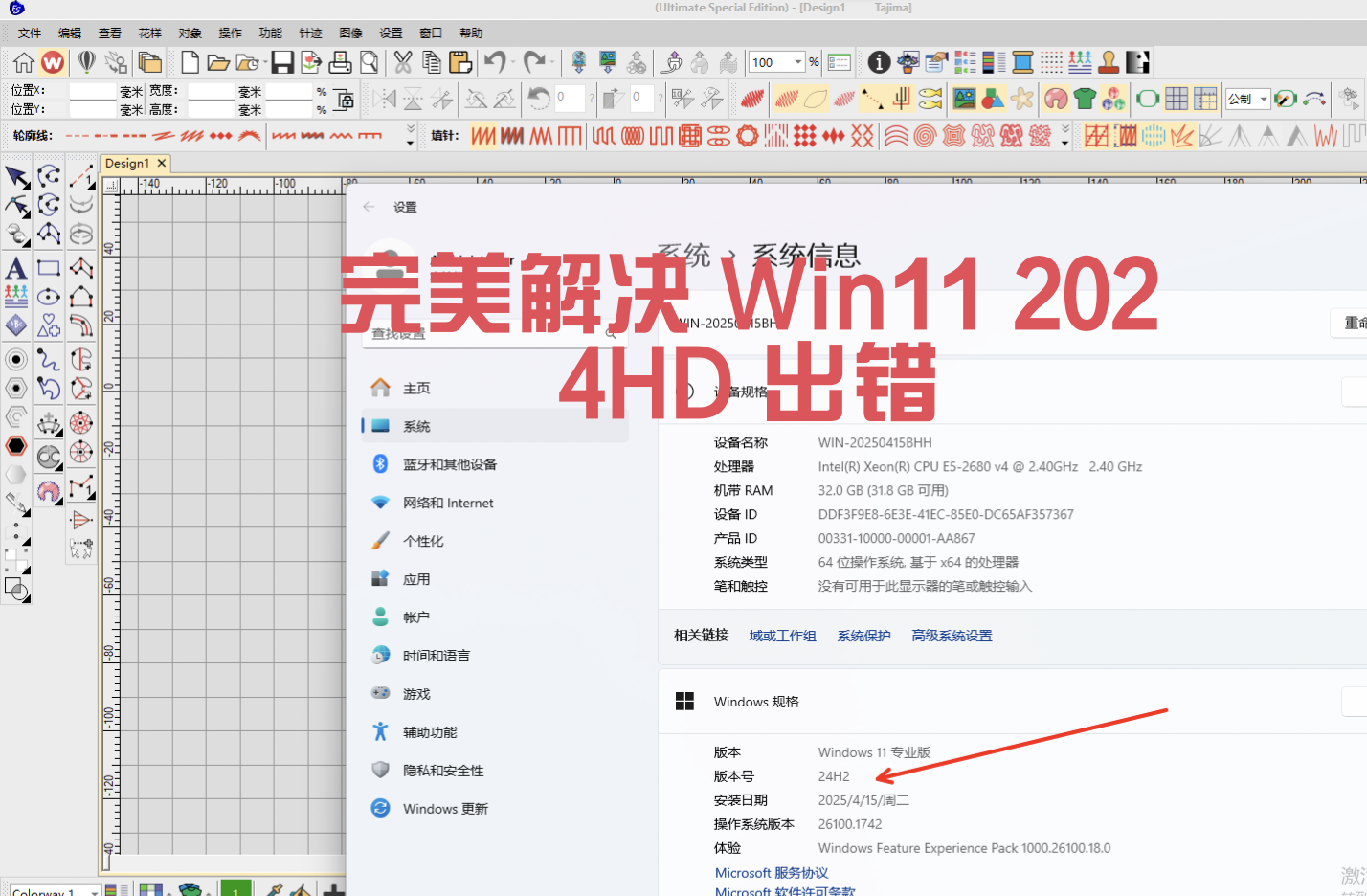Open the 针迹 menu
Image resolution: width=1367 pixels, height=896 pixels.
click(311, 34)
